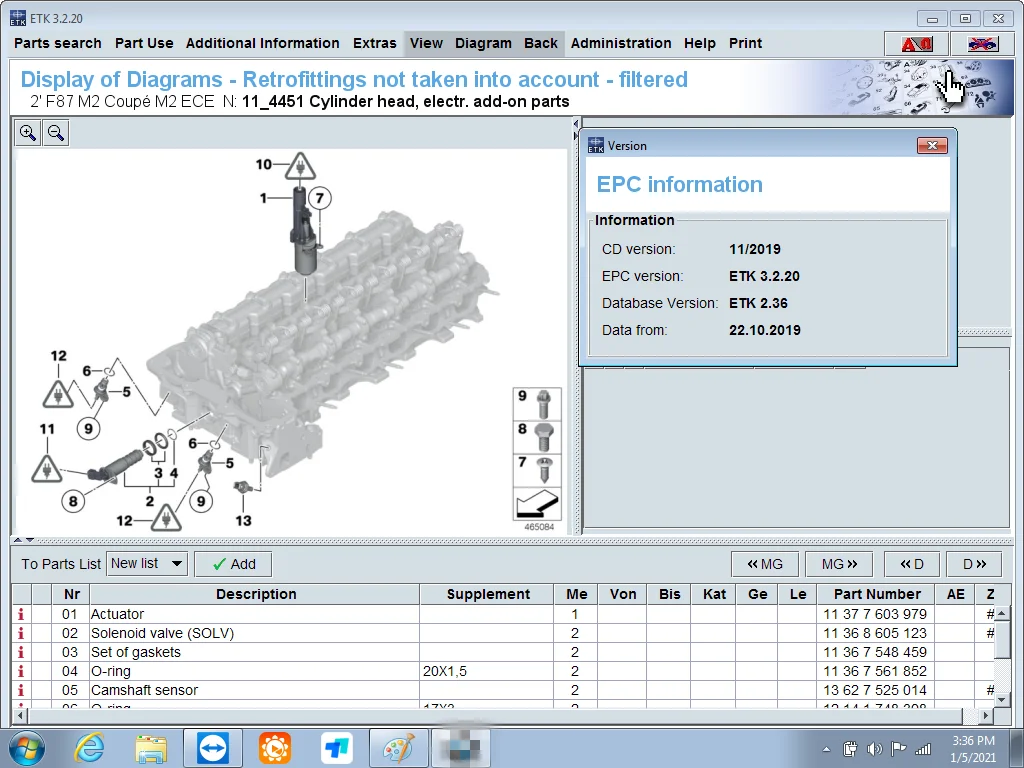The image size is (1024, 768).
Task: Click the red A warning icon button
Action: (x=917, y=44)
